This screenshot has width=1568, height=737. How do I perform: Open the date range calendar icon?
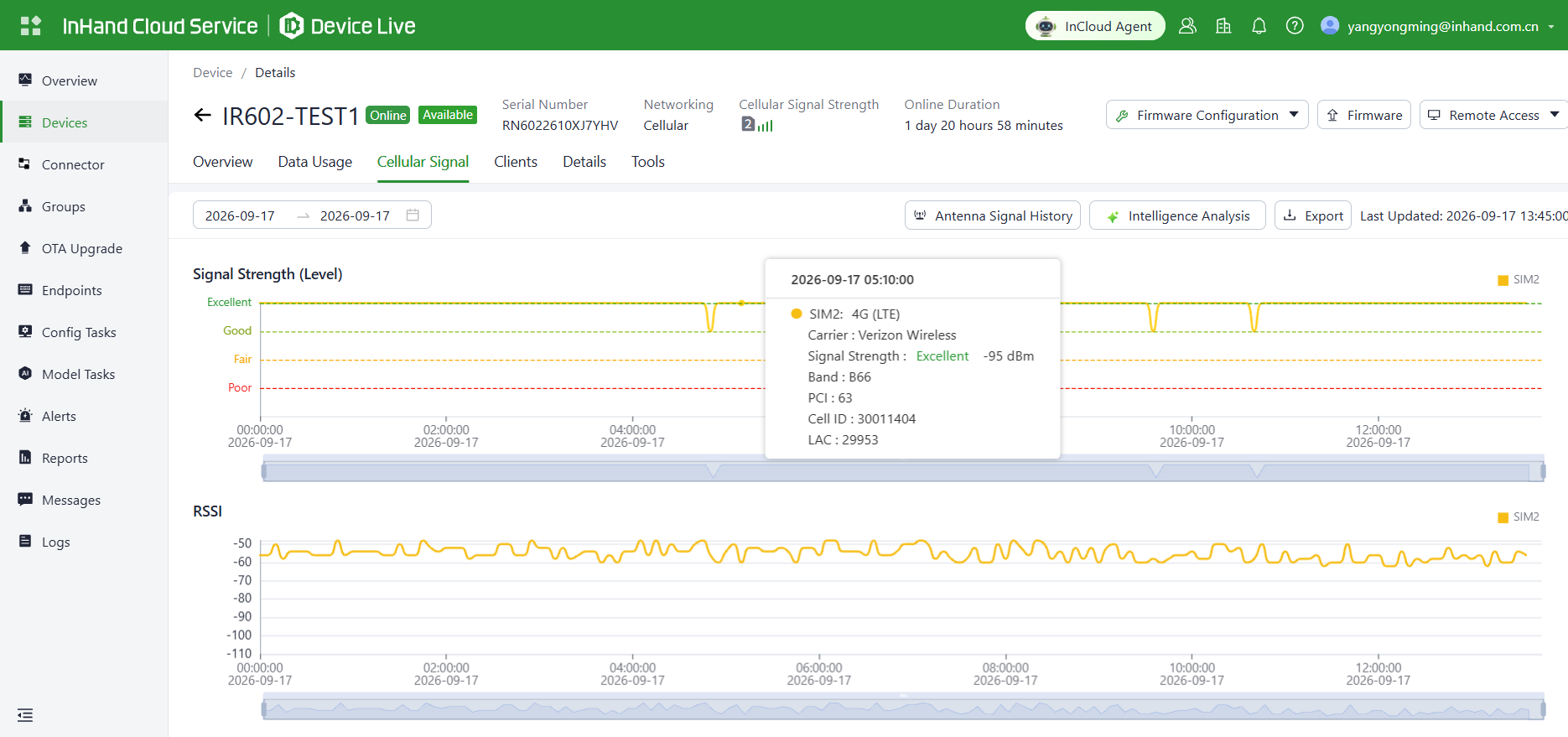(413, 215)
